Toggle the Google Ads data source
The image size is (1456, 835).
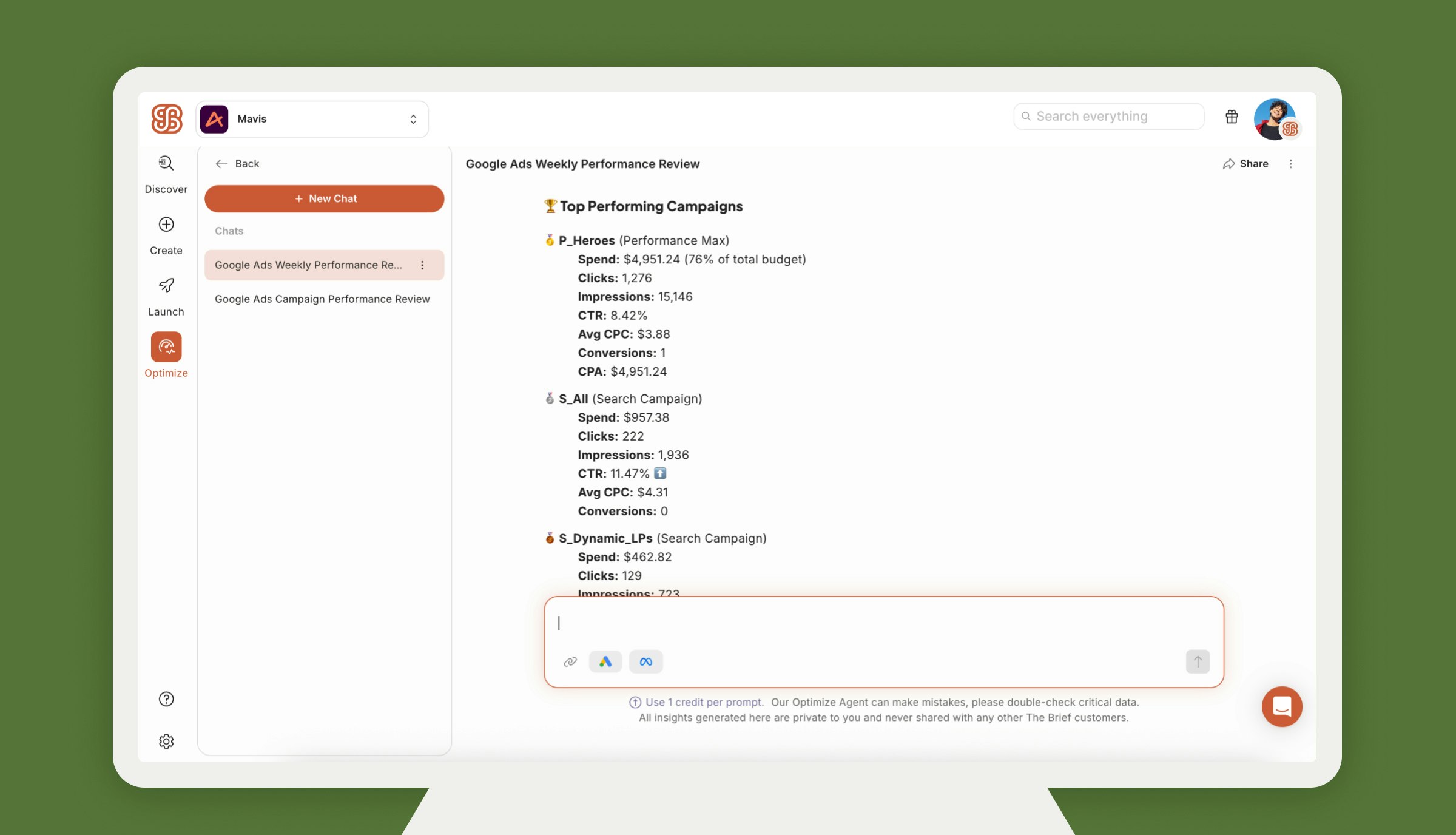click(605, 661)
